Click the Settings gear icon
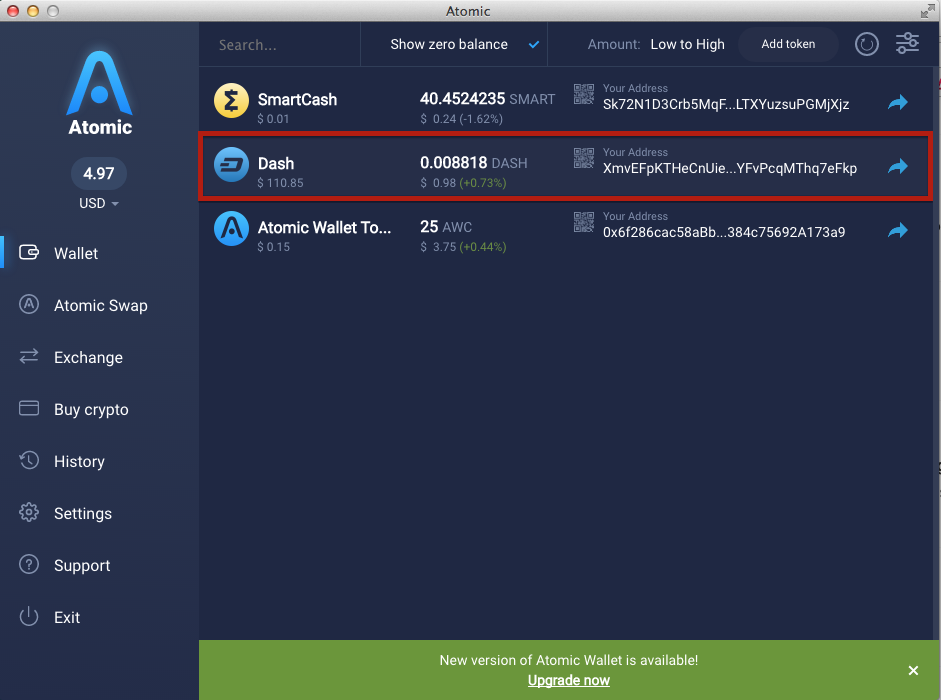 click(29, 512)
